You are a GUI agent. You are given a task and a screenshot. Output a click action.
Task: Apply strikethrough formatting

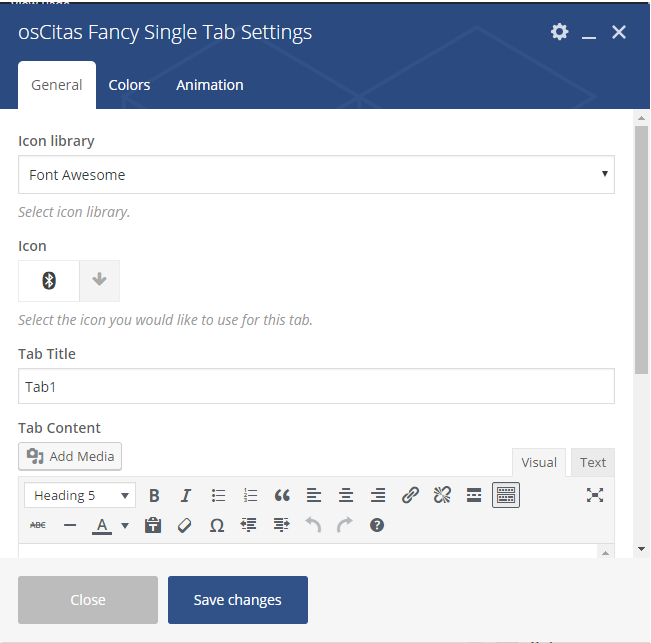coord(38,525)
